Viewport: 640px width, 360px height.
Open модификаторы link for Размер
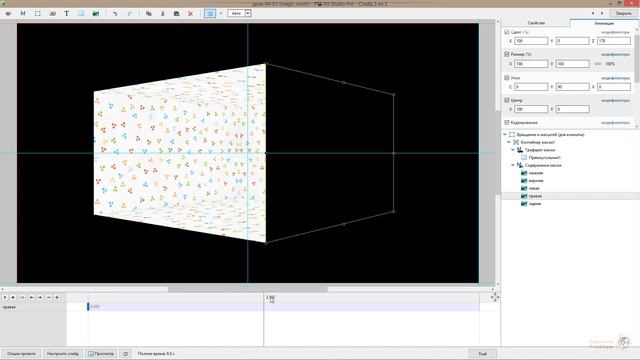[x=615, y=54]
